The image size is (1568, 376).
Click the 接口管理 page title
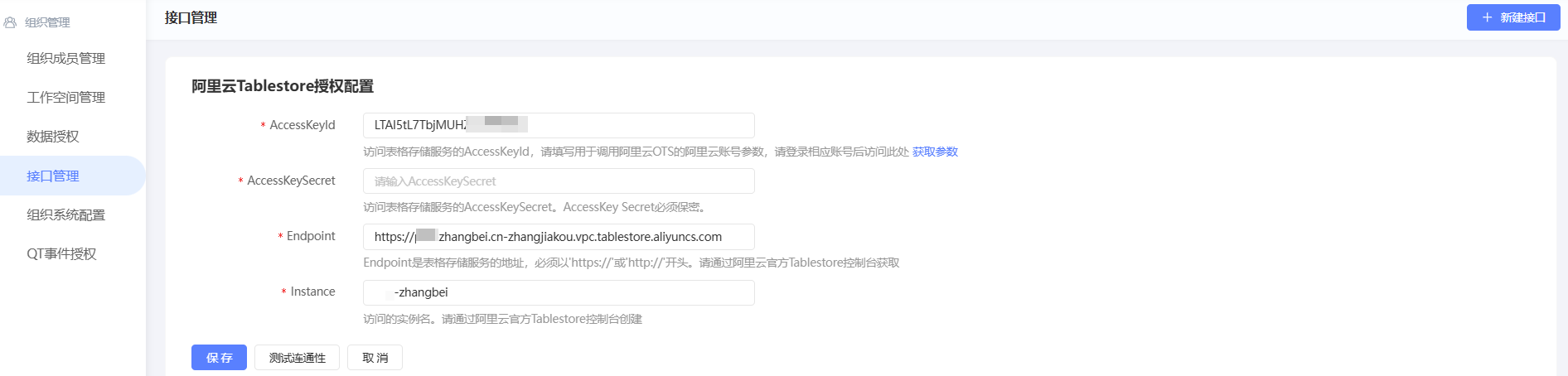191,17
